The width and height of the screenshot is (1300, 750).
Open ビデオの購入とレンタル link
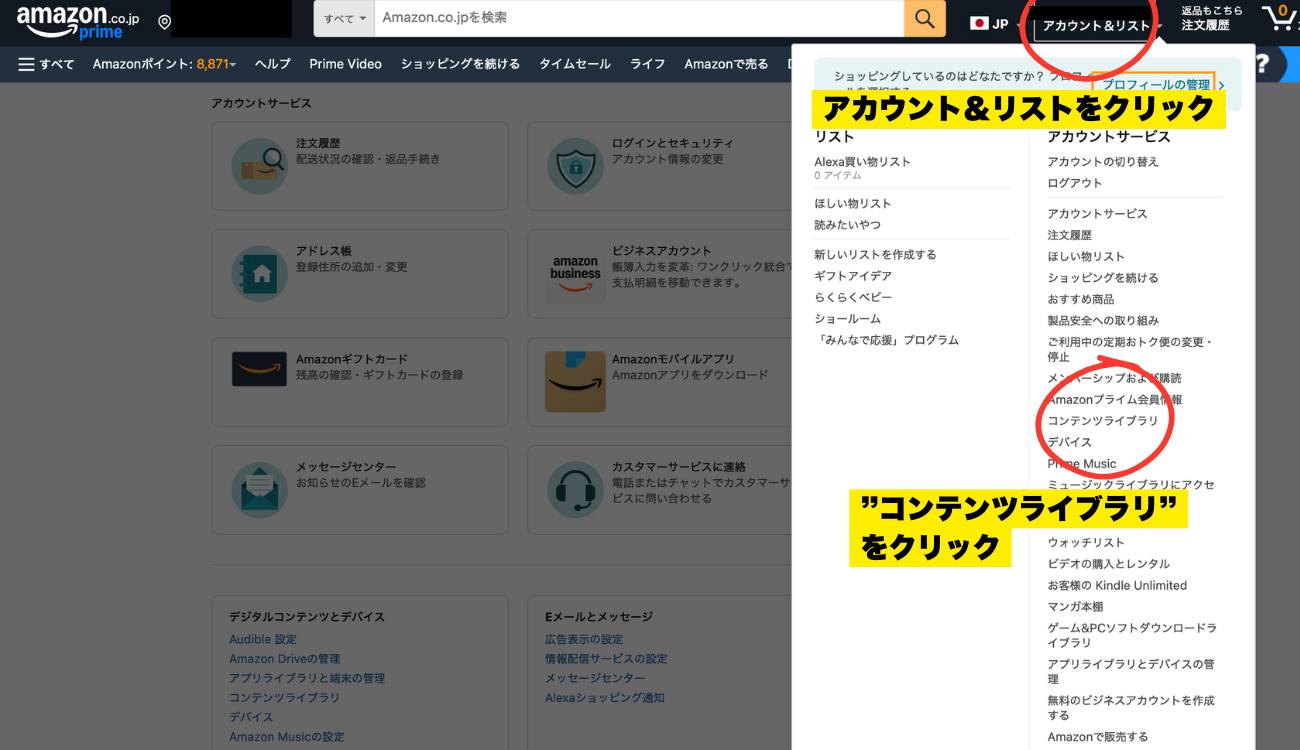coord(1108,564)
